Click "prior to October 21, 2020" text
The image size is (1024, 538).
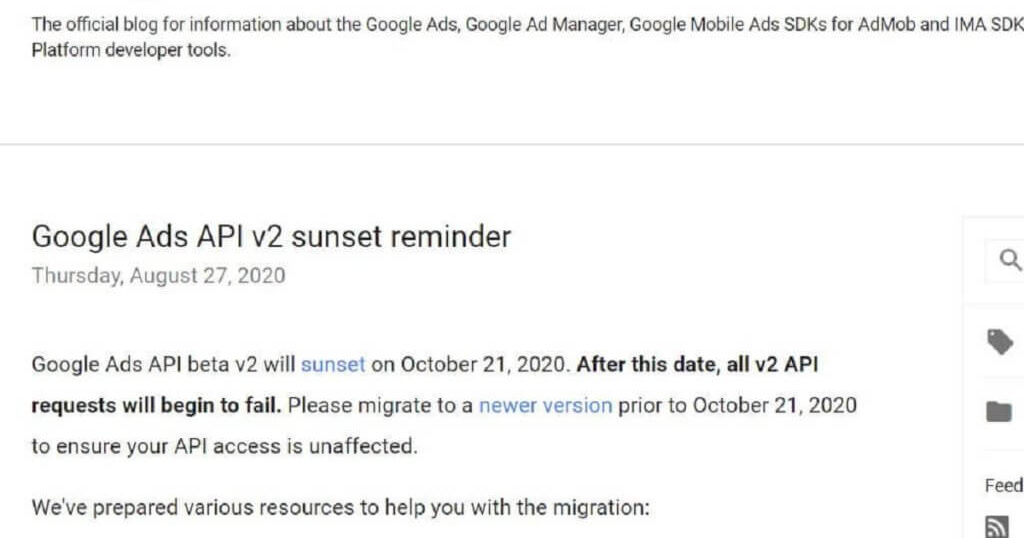[737, 405]
